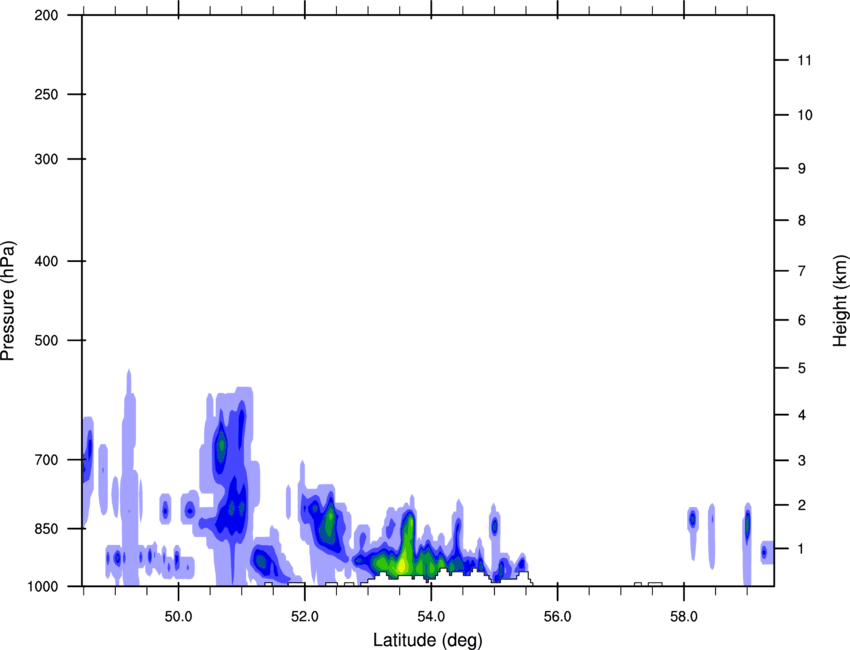This screenshot has height=650, width=850.
Task: Click the 50.0 latitude tick label
Action: (178, 617)
